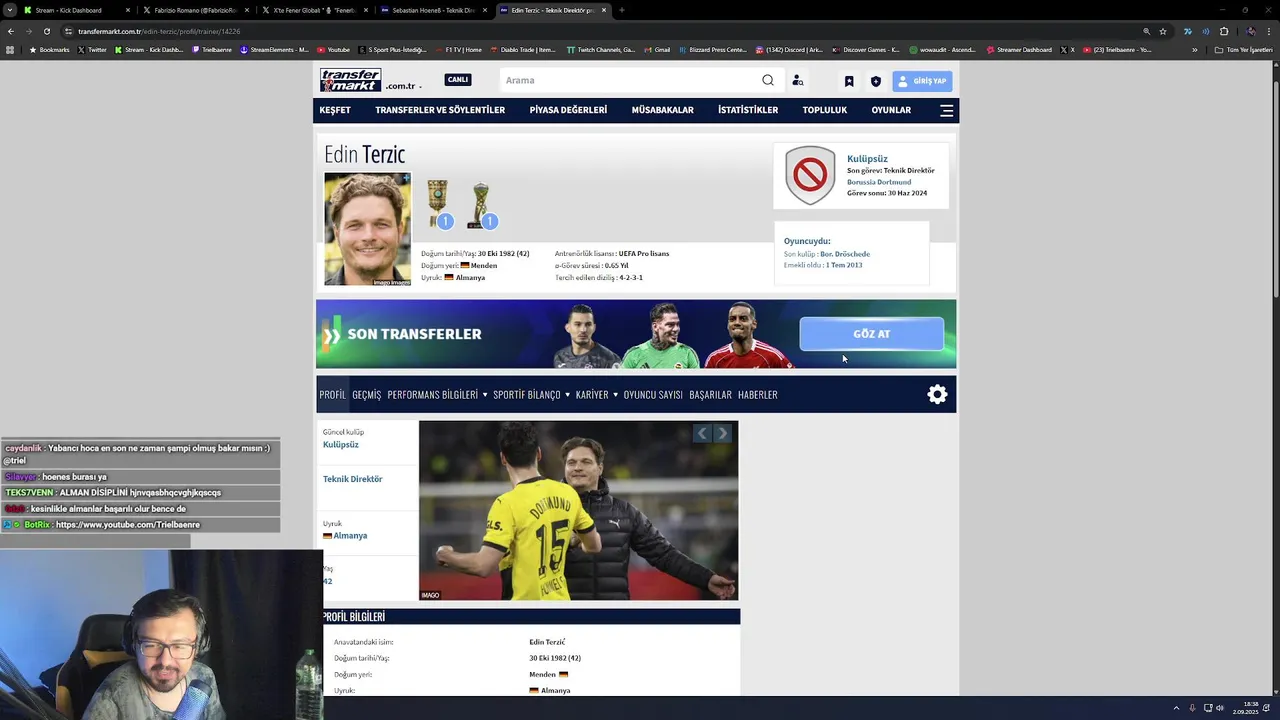This screenshot has width=1280, height=720.
Task: Click the GÖZ AT banner button
Action: [871, 334]
